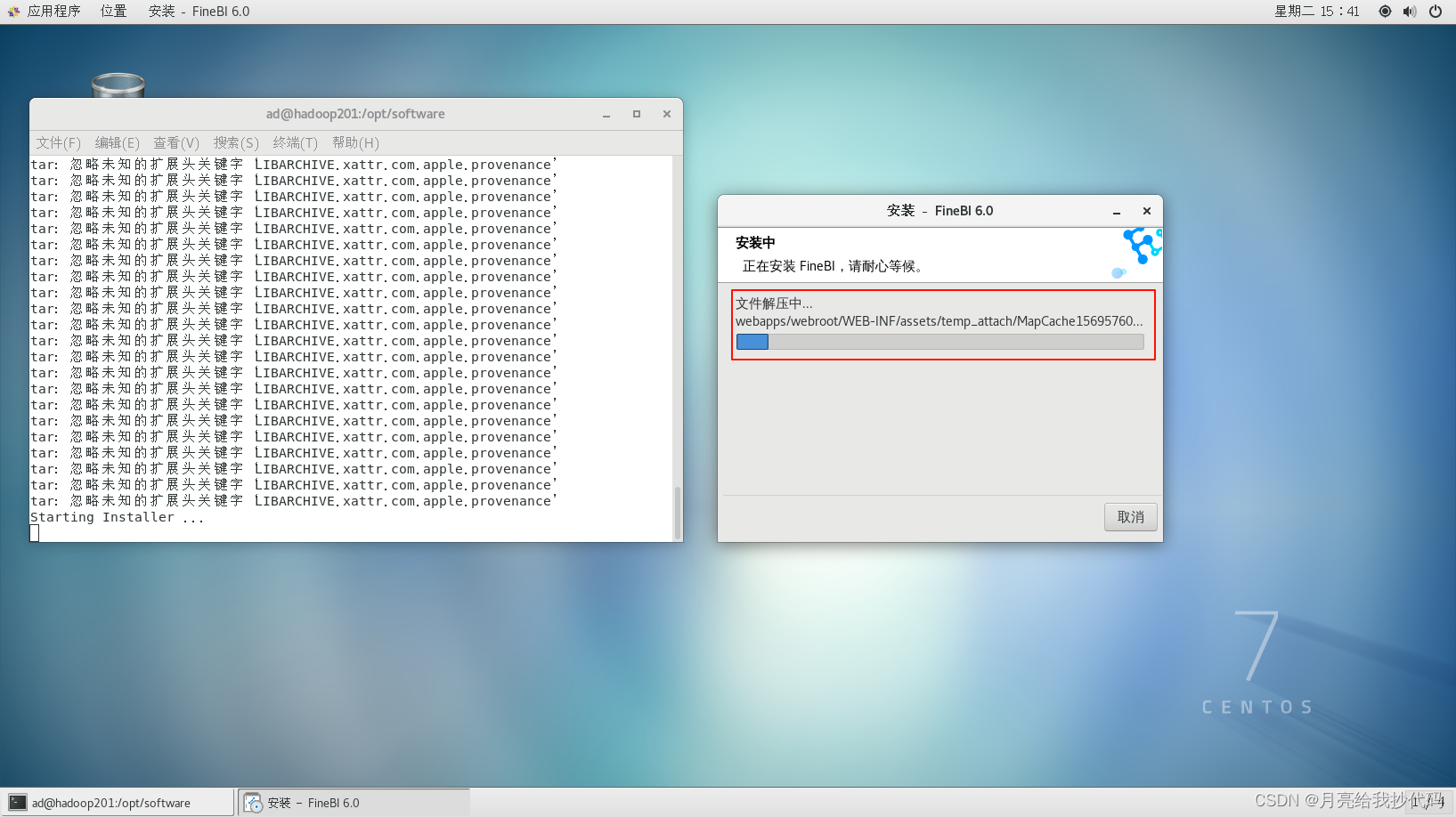This screenshot has width=1456, height=817.
Task: Open the volume speaker icon
Action: click(1410, 12)
